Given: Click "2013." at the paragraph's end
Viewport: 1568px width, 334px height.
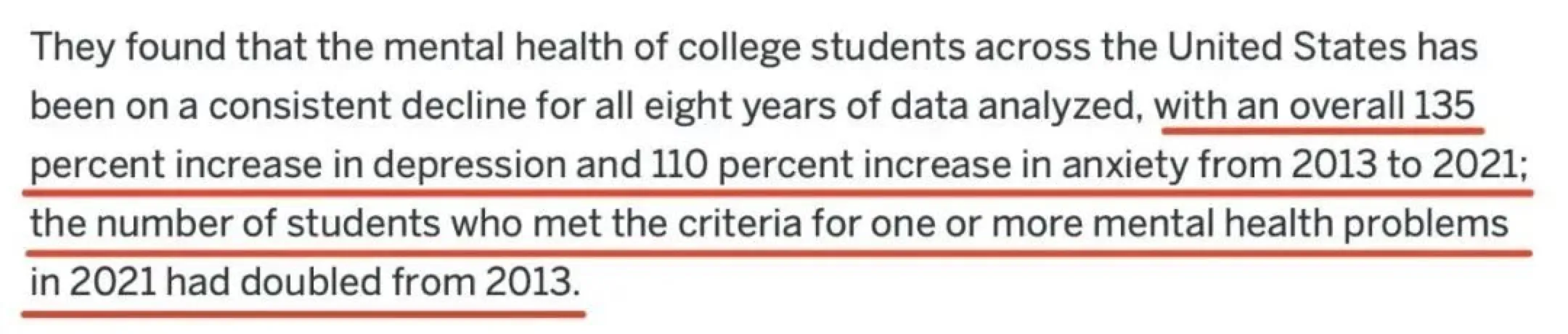Looking at the screenshot, I should click(x=533, y=283).
